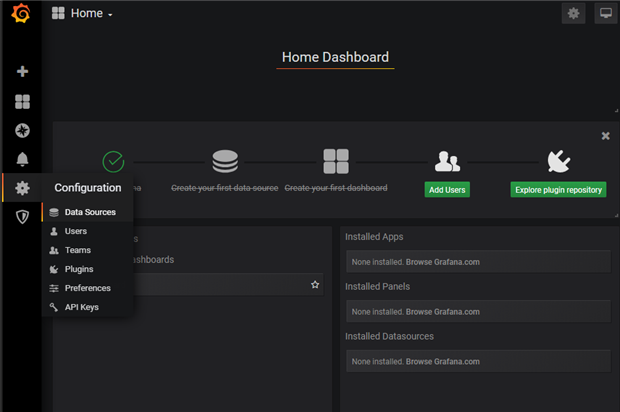The image size is (620, 412).
Task: Open the Explore compass icon
Action: click(23, 130)
